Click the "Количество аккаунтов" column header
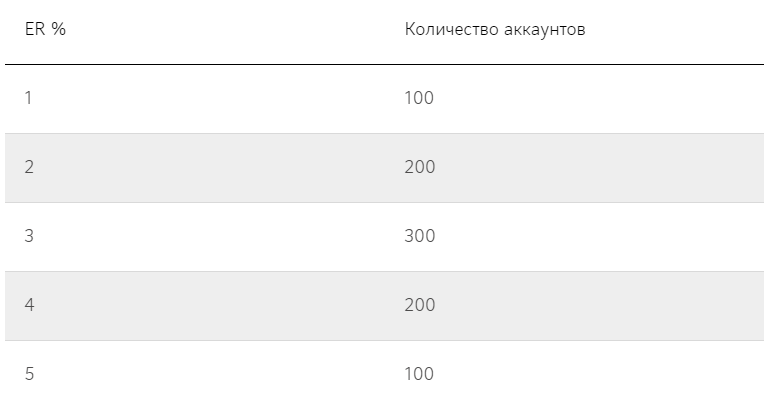This screenshot has width=764, height=408. point(495,29)
